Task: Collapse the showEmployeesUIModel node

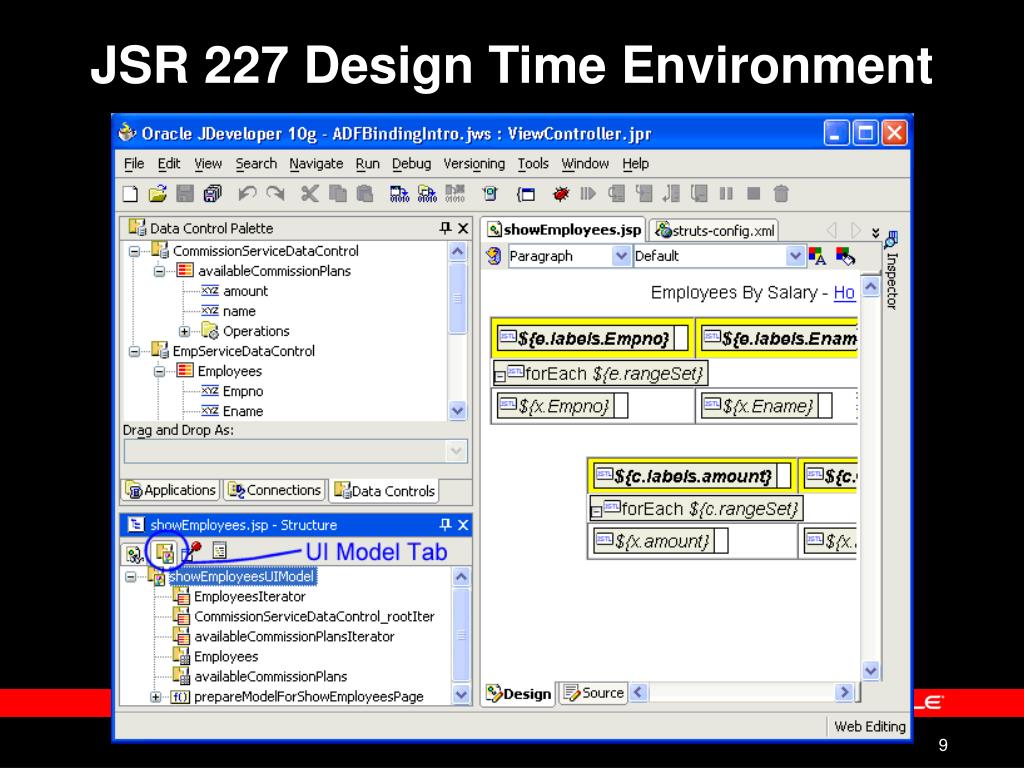Action: [131, 577]
